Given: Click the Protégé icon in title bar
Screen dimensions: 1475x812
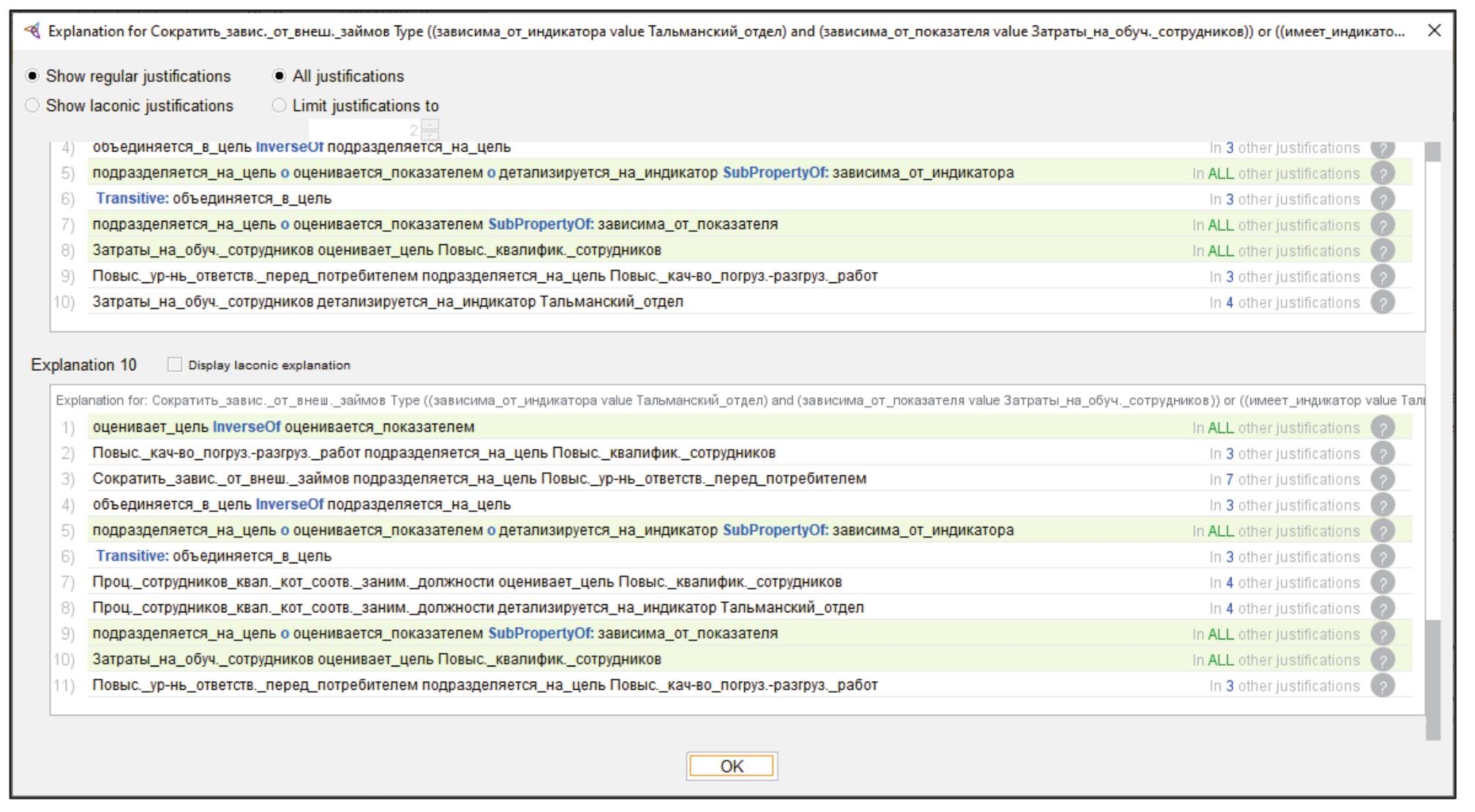Looking at the screenshot, I should (31, 31).
